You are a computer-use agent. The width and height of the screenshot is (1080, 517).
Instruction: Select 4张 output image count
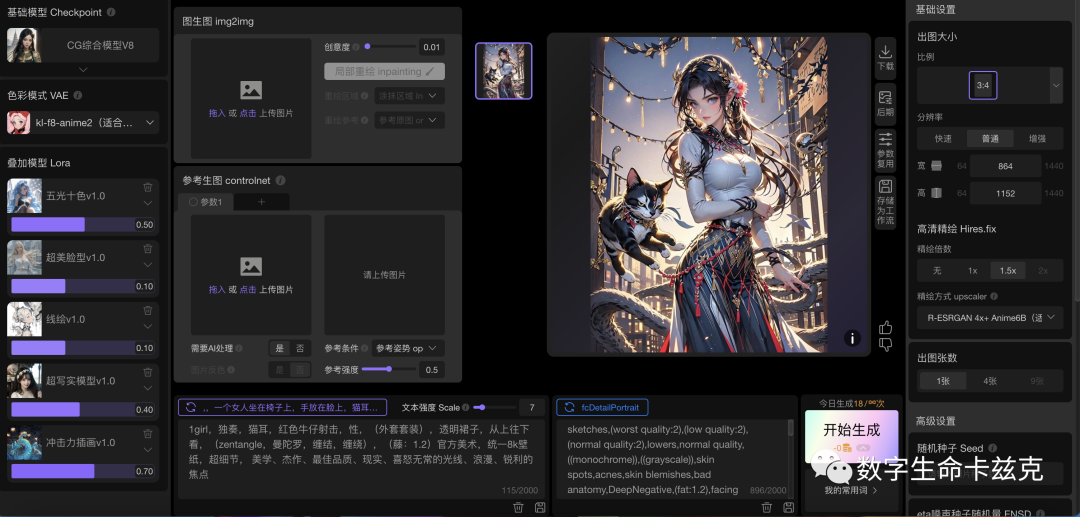click(990, 381)
